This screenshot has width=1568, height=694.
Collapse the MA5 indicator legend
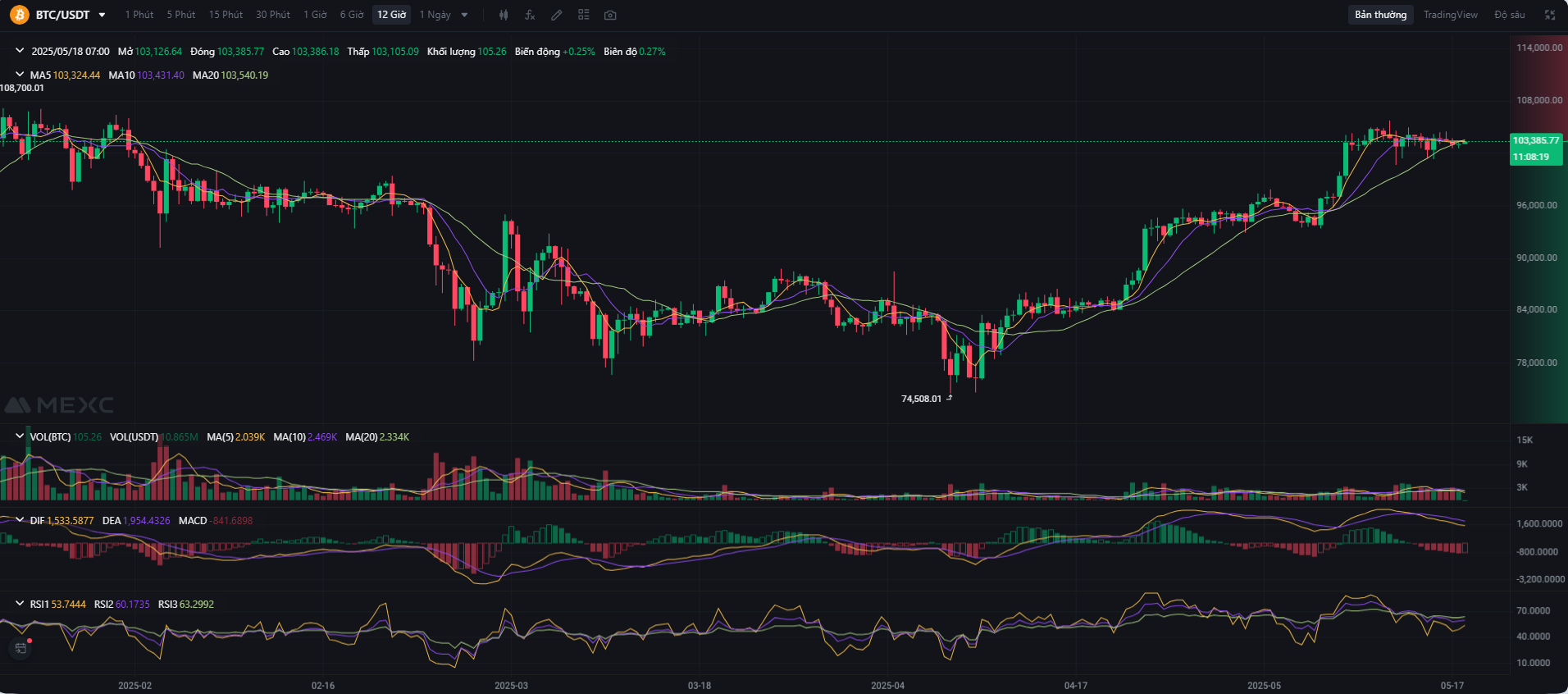pos(20,75)
